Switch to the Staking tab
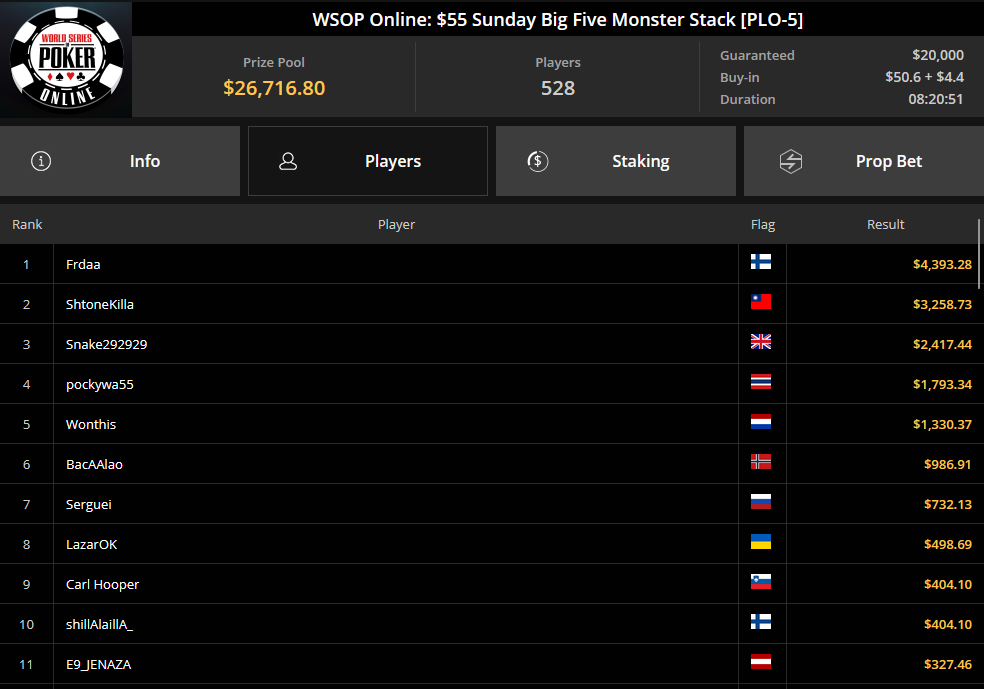 click(616, 161)
